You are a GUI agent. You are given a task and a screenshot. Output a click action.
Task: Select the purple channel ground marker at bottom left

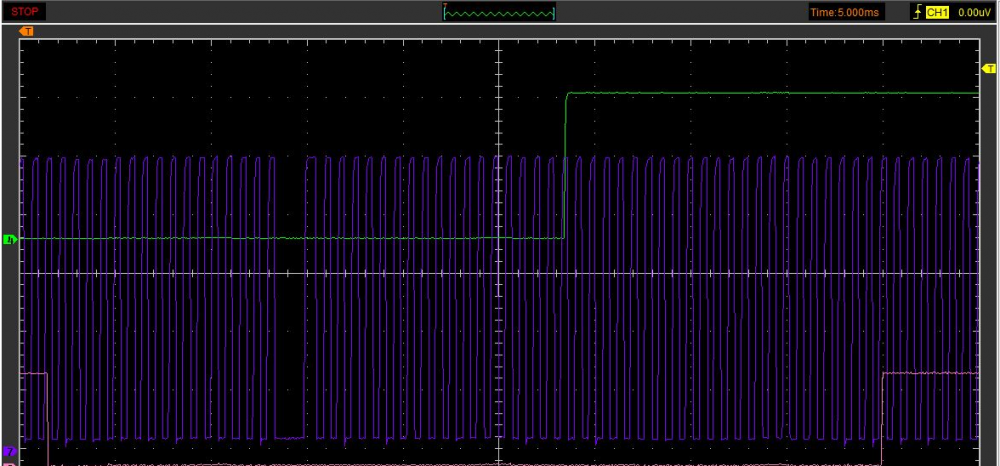[10, 451]
